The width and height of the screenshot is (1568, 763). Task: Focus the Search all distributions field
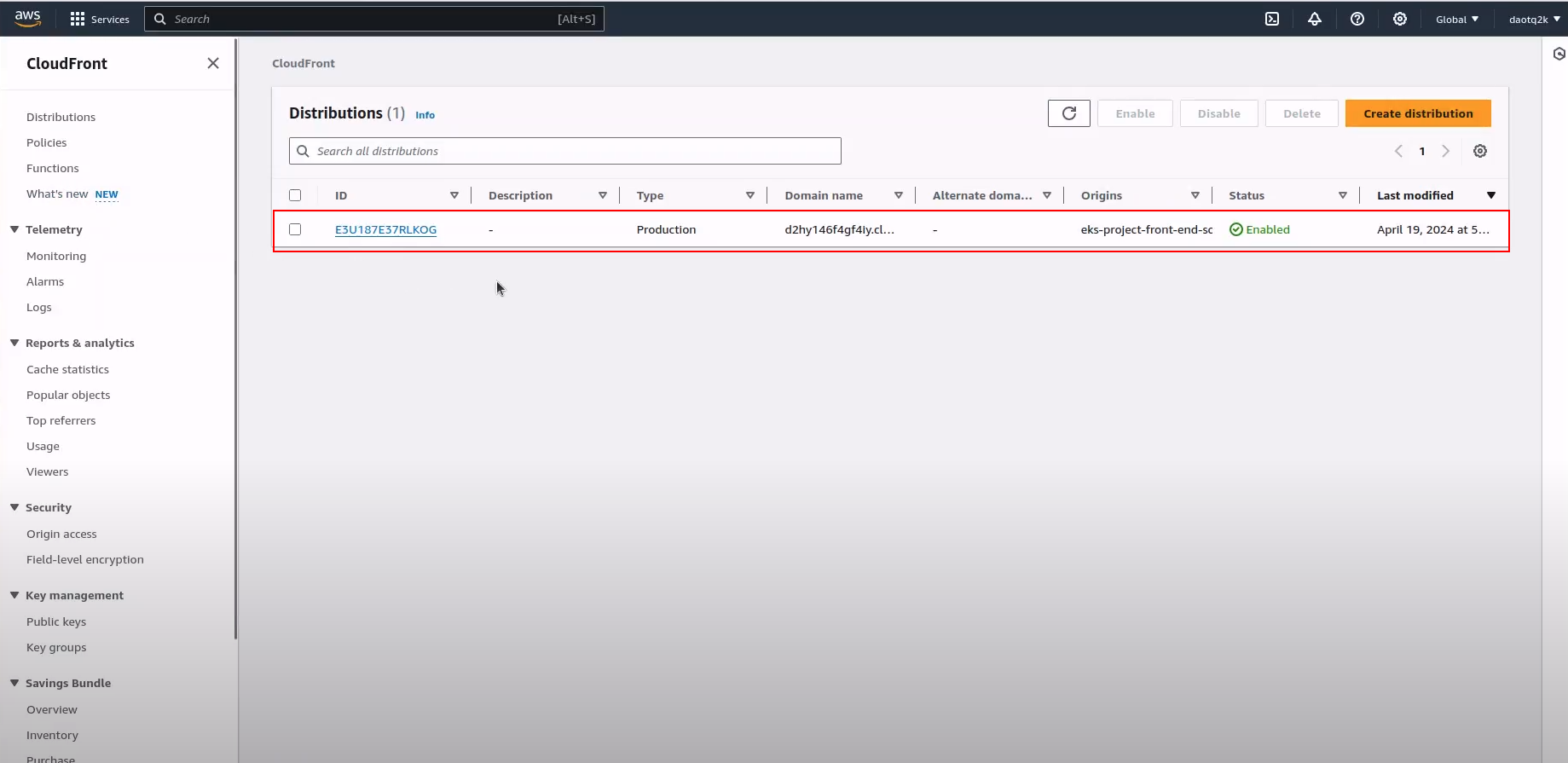564,151
